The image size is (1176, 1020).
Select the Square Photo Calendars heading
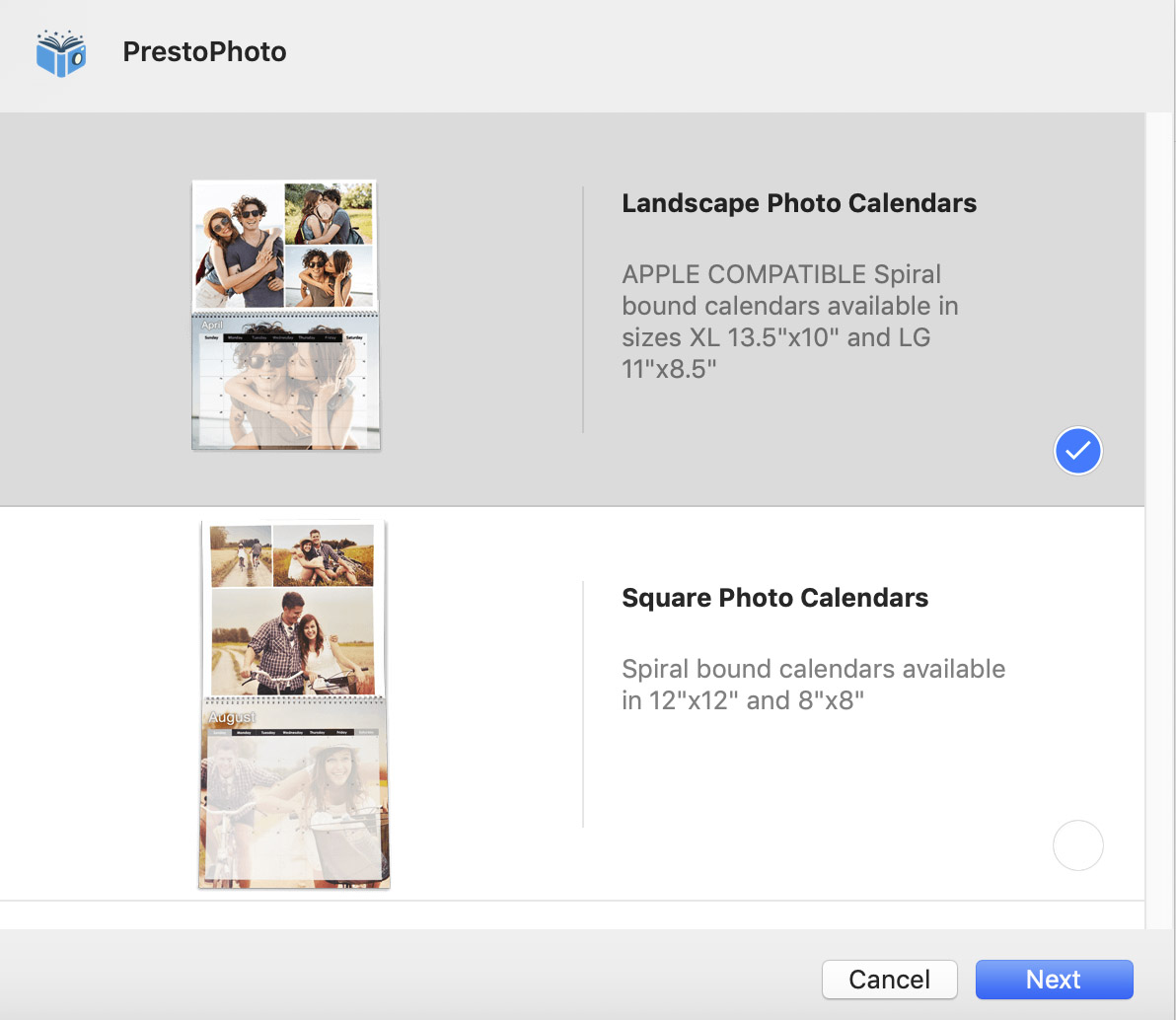tap(774, 598)
